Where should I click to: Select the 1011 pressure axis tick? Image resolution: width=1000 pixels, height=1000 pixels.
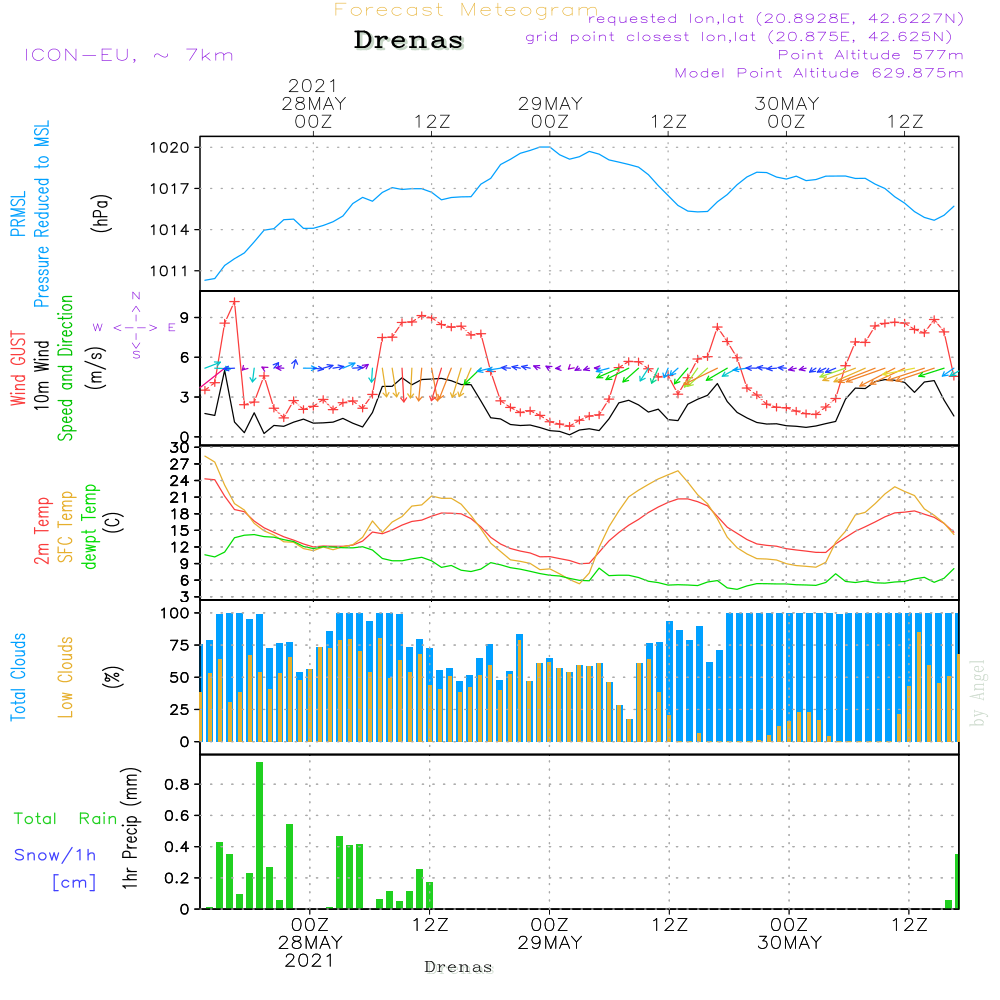pos(170,271)
